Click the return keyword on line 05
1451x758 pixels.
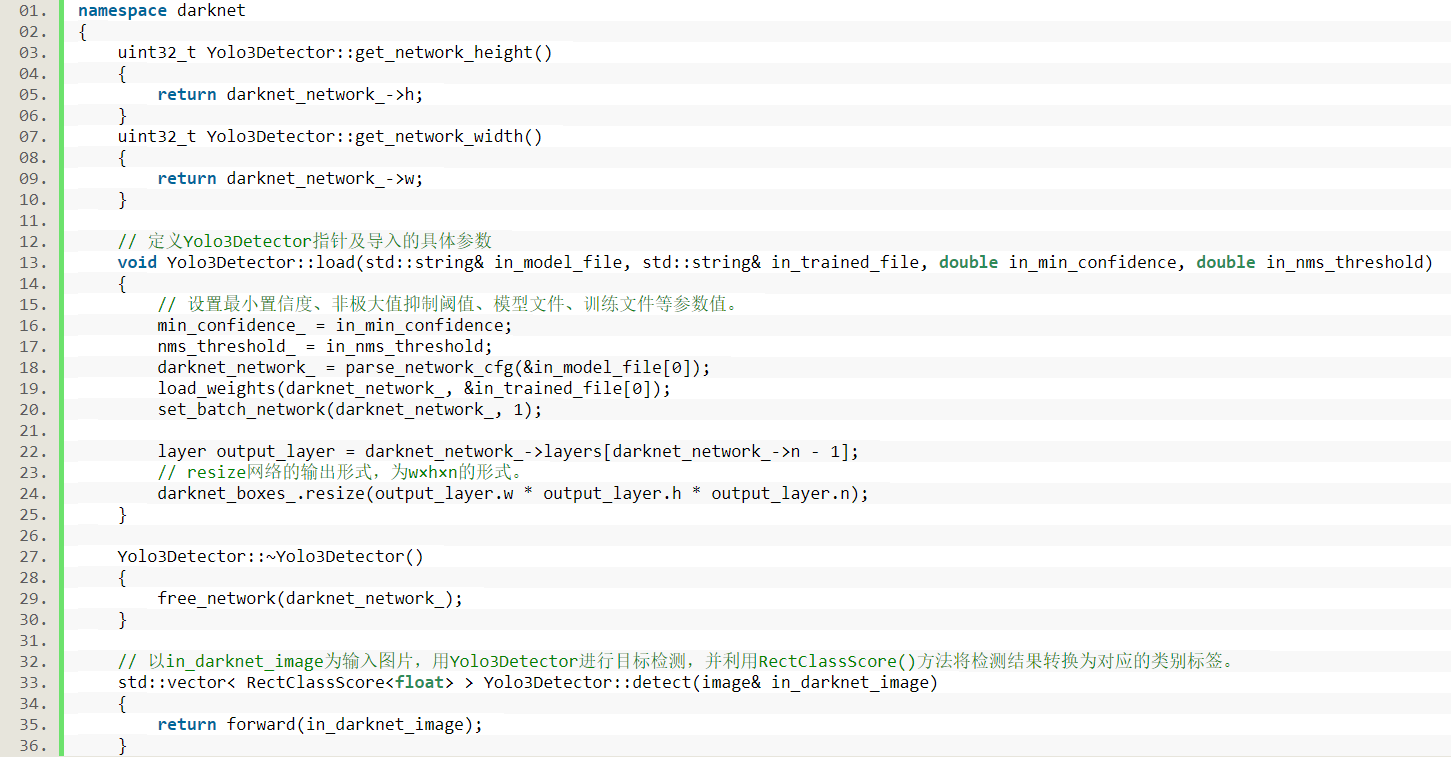pyautogui.click(x=186, y=94)
